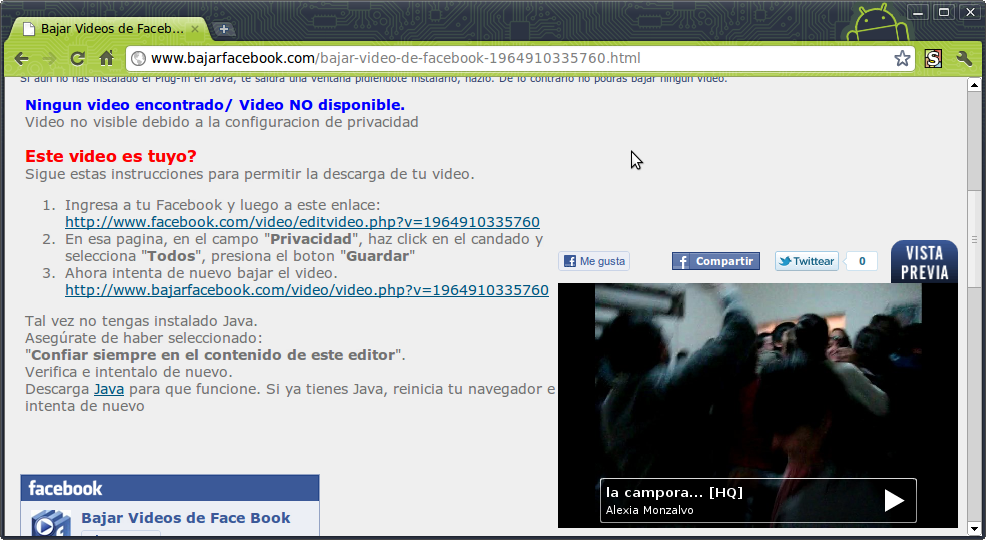Click the vertical scrollbar thumb
Screen dimensions: 986x540
(974, 239)
